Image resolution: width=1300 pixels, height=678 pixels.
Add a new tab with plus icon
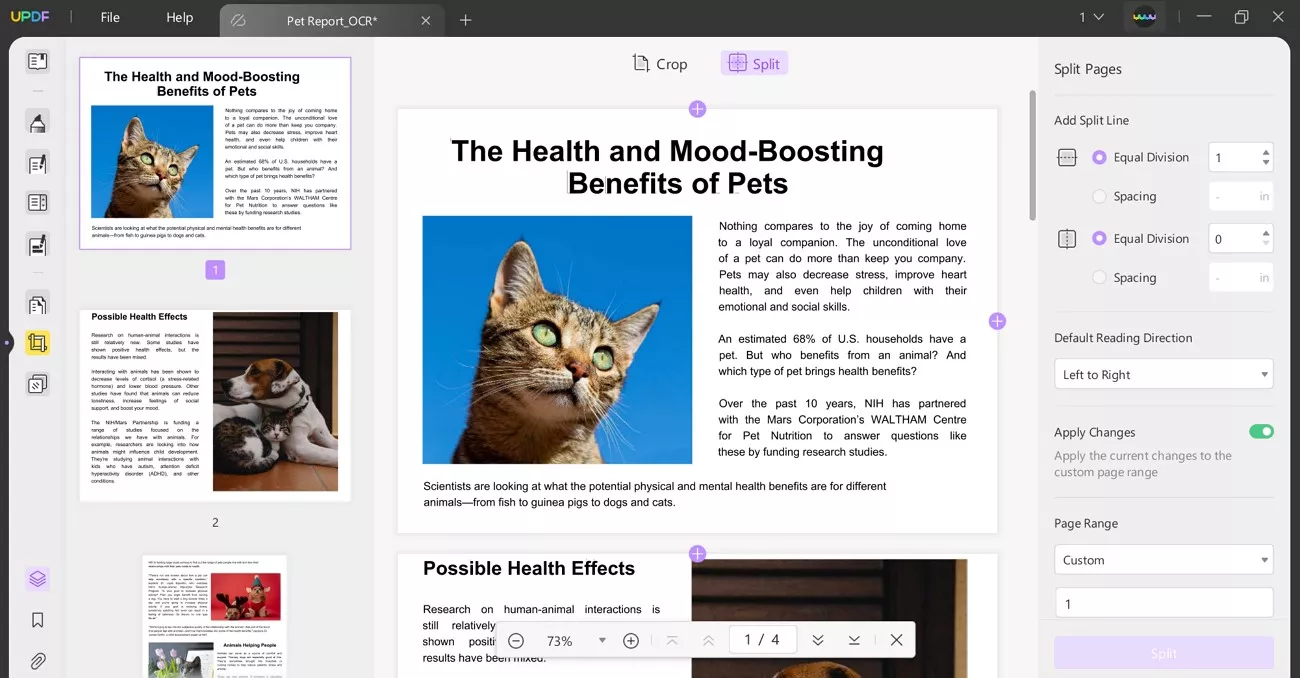pyautogui.click(x=465, y=20)
